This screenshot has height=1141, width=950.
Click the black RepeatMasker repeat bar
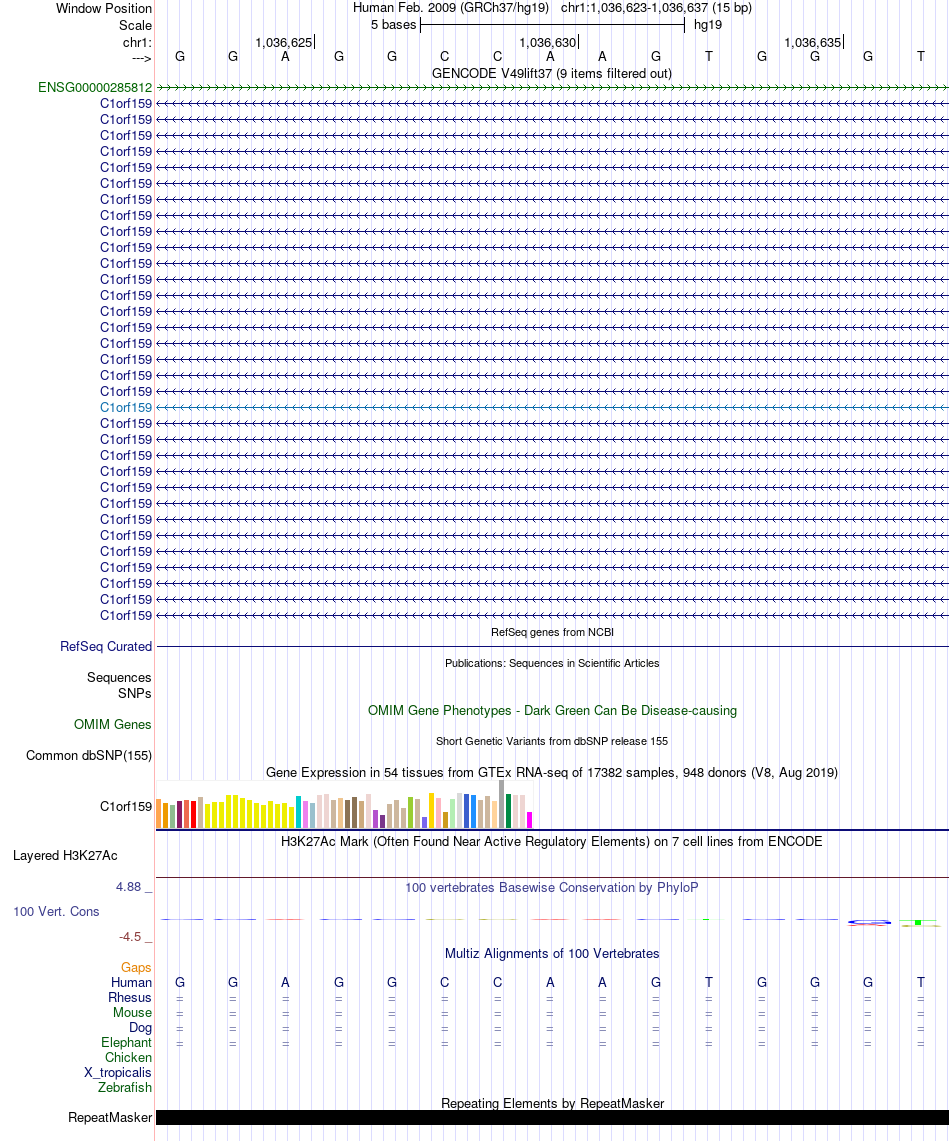click(552, 1117)
